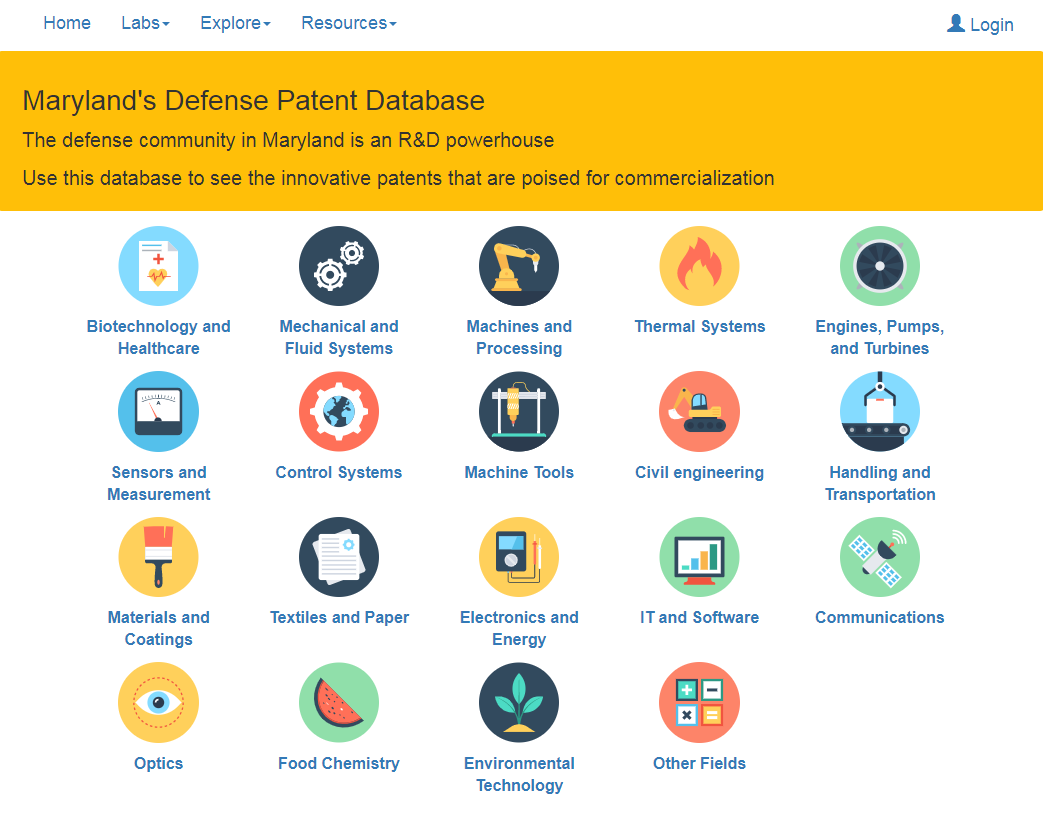The height and width of the screenshot is (814, 1043).
Task: Open Machine Tools text link
Action: point(519,472)
